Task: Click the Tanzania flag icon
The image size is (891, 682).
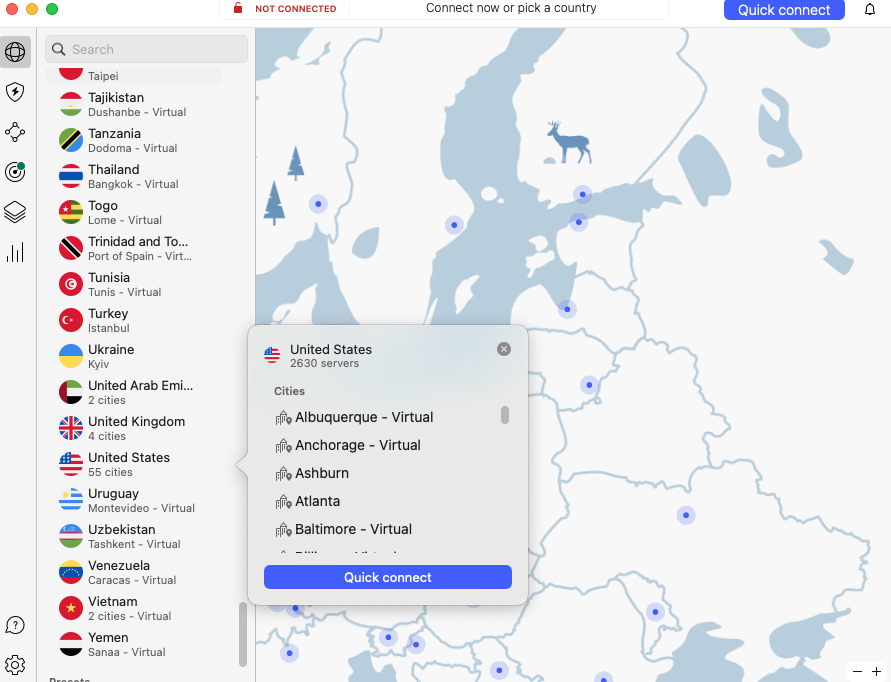Action: pyautogui.click(x=71, y=140)
